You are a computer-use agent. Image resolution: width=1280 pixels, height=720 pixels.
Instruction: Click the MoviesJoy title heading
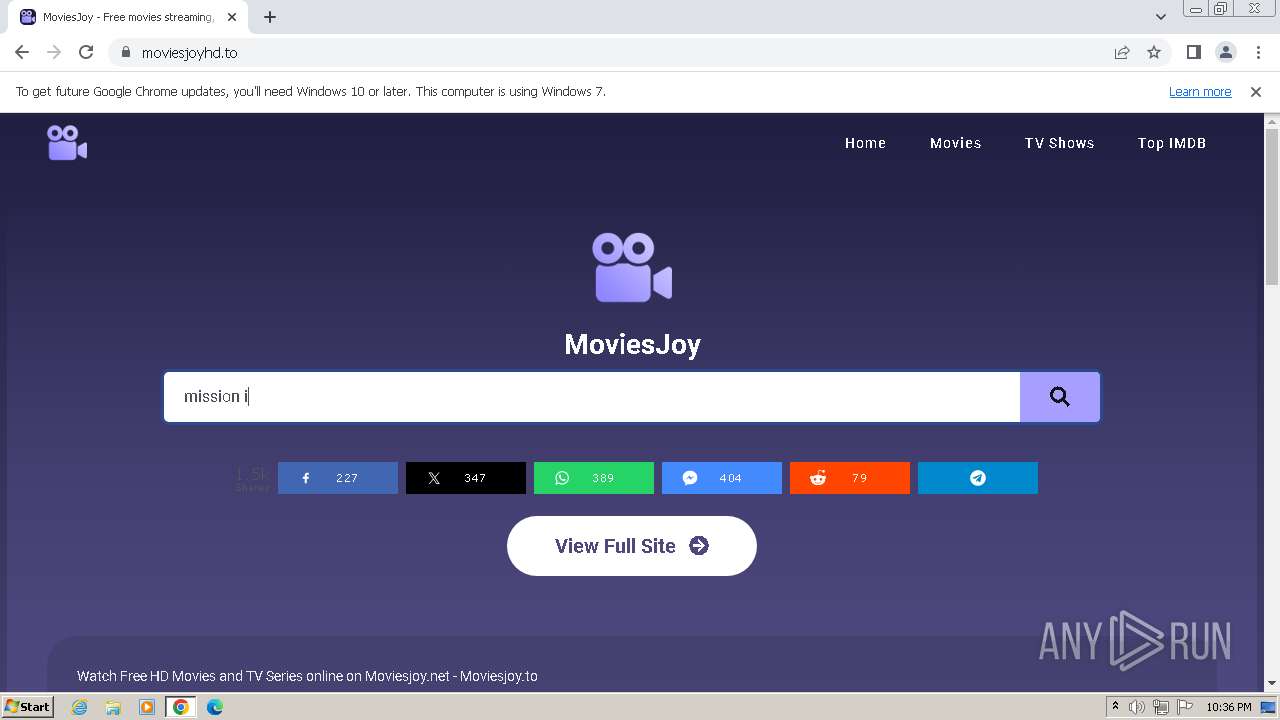pos(632,344)
